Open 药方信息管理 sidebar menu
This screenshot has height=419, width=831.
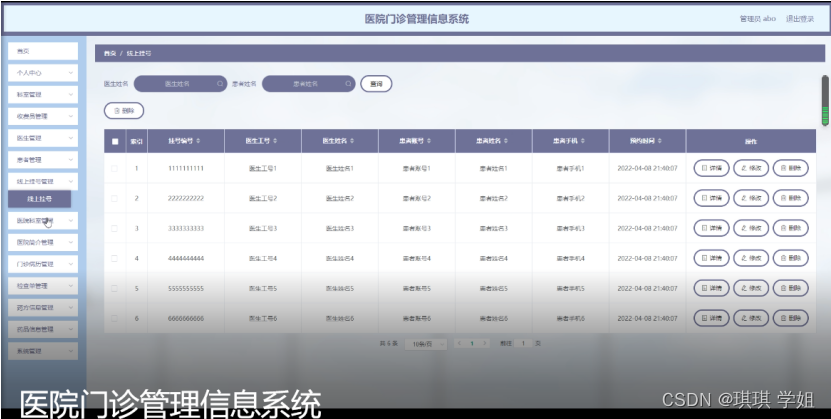coord(43,308)
